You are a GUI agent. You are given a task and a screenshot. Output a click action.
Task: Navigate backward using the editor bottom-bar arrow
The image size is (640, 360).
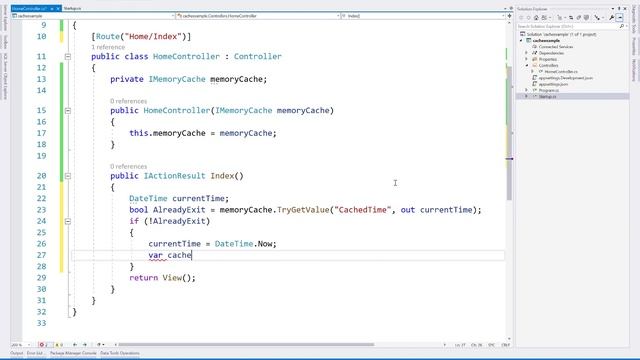pyautogui.click(x=75, y=345)
